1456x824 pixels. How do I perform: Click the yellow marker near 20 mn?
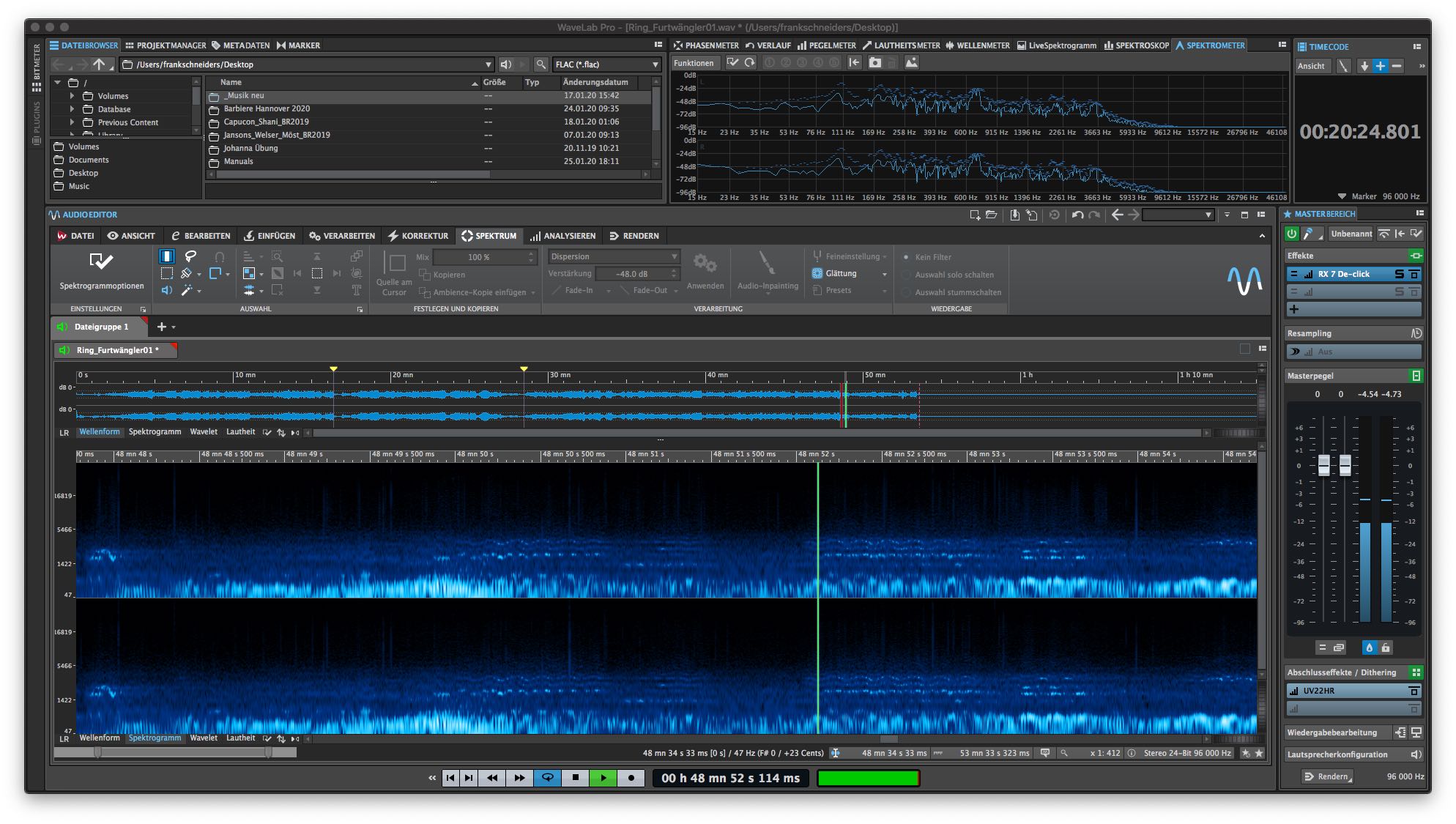pyautogui.click(x=333, y=368)
